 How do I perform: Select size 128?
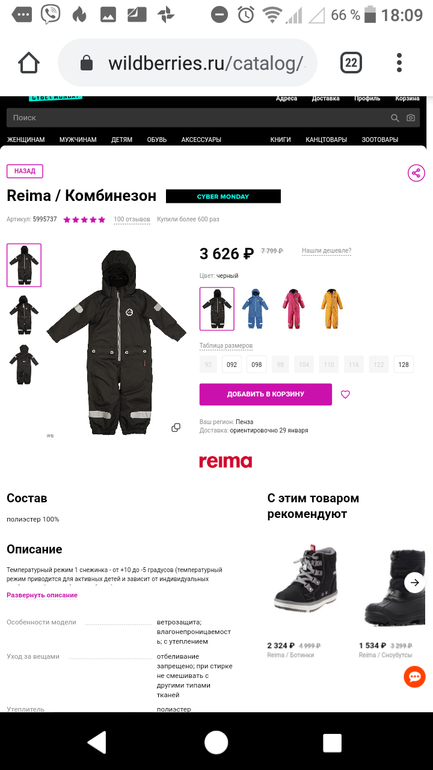(x=404, y=364)
